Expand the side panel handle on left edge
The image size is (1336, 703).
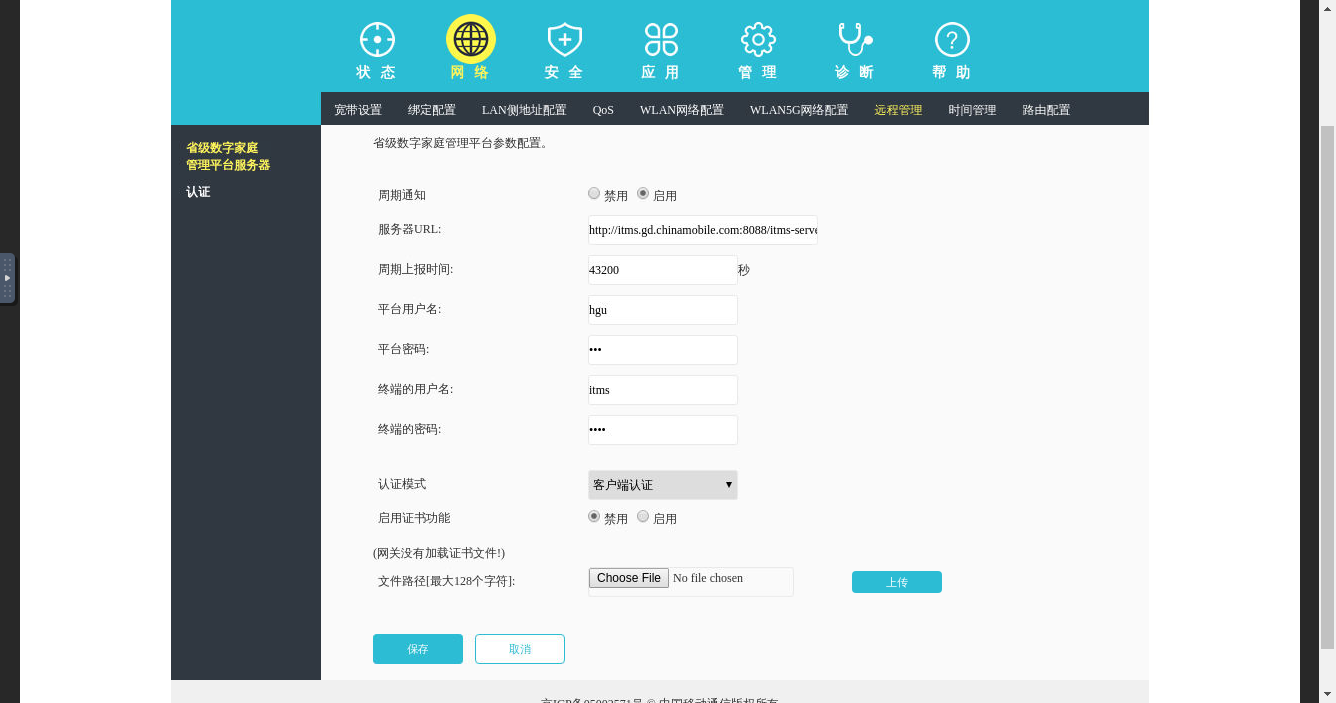tap(7, 278)
